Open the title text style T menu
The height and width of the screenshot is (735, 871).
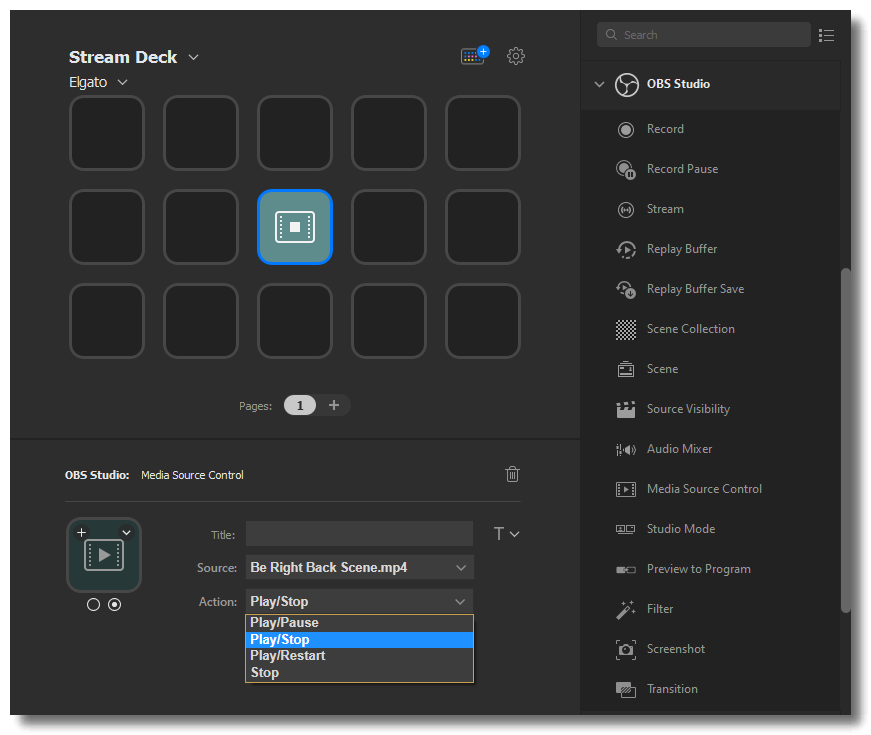click(x=506, y=534)
